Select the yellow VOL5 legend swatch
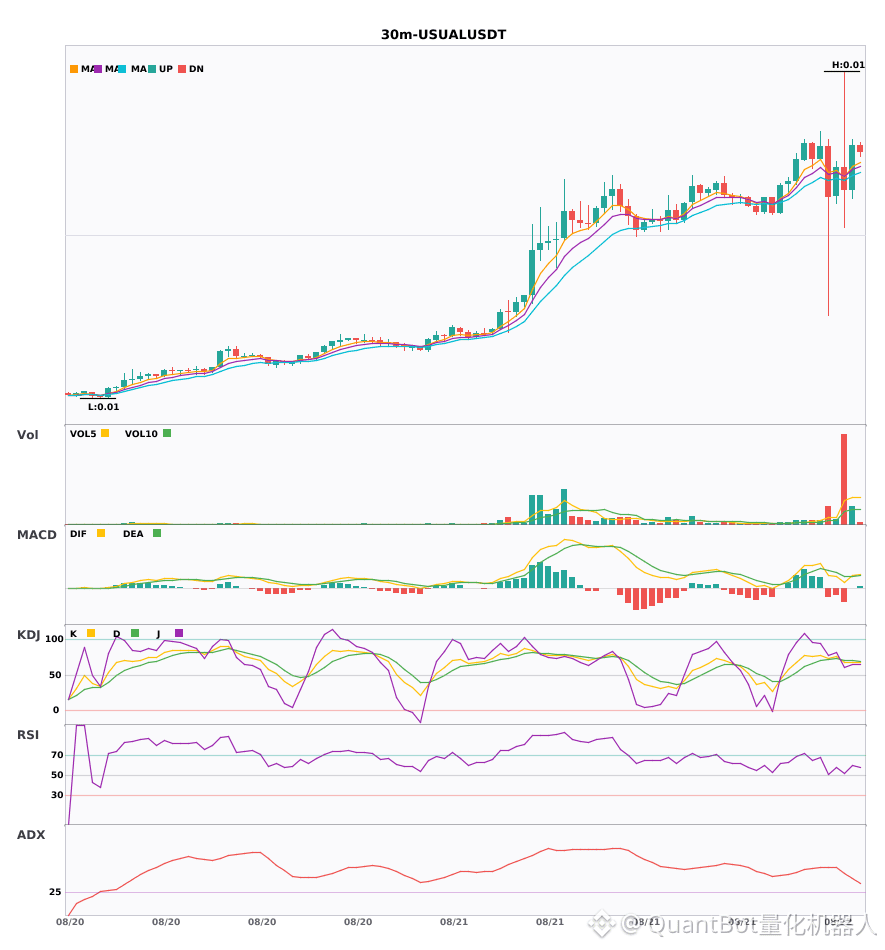 (x=105, y=433)
